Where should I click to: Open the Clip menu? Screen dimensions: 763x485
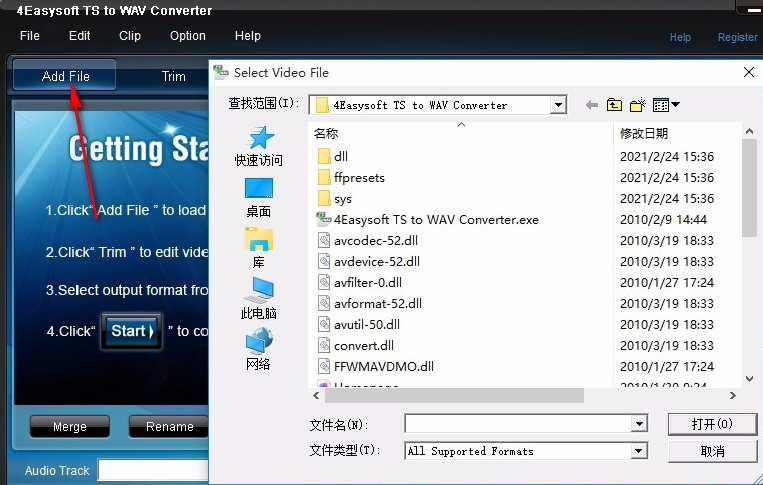point(130,36)
